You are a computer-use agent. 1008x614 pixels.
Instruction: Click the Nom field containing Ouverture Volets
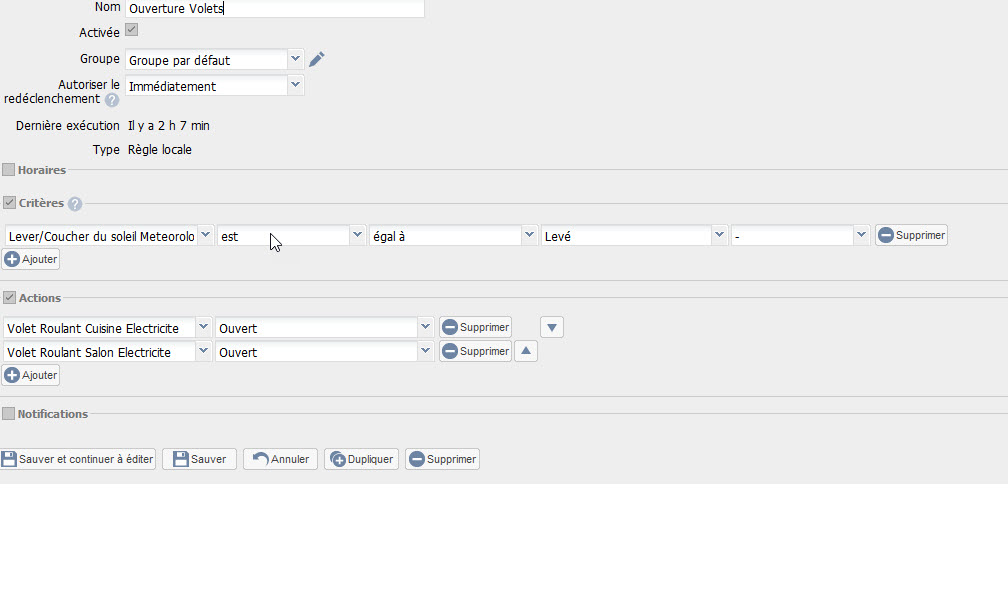click(x=274, y=9)
